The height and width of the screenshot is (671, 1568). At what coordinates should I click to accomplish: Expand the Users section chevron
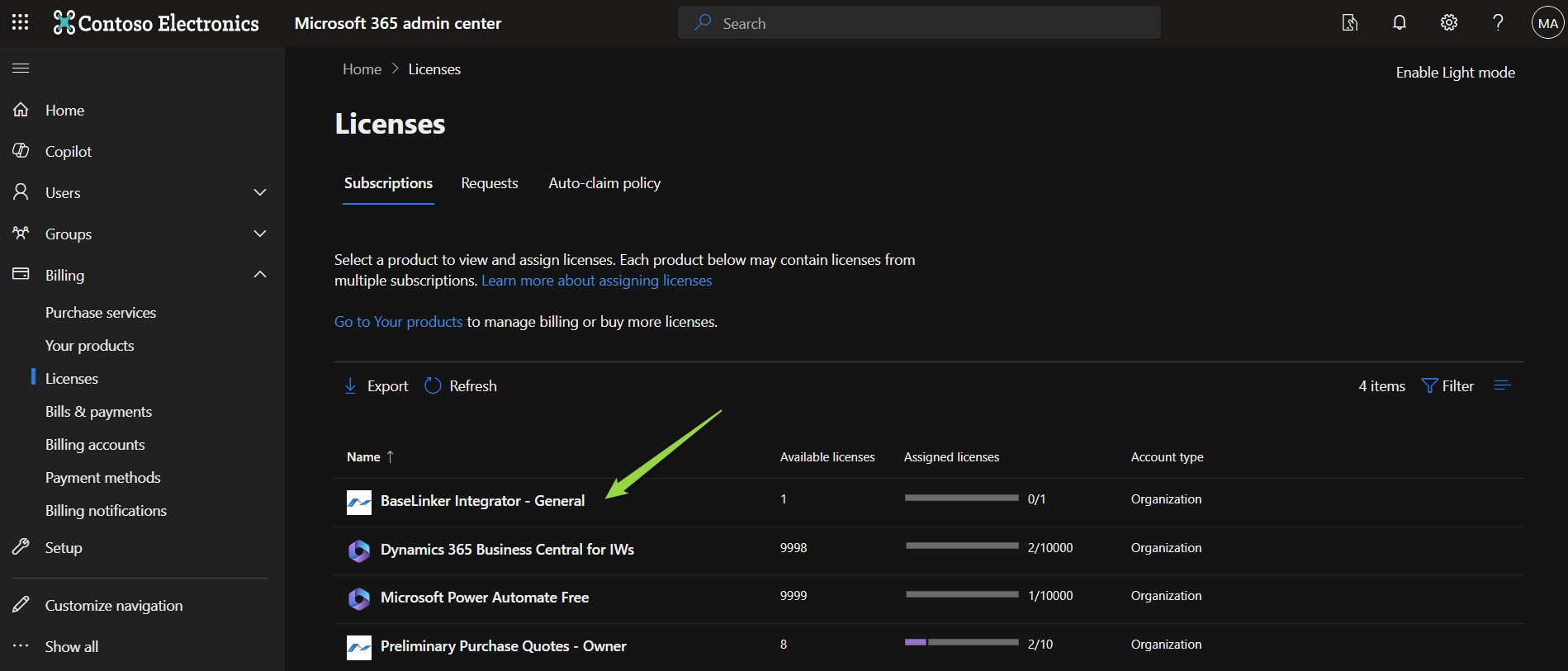[260, 192]
